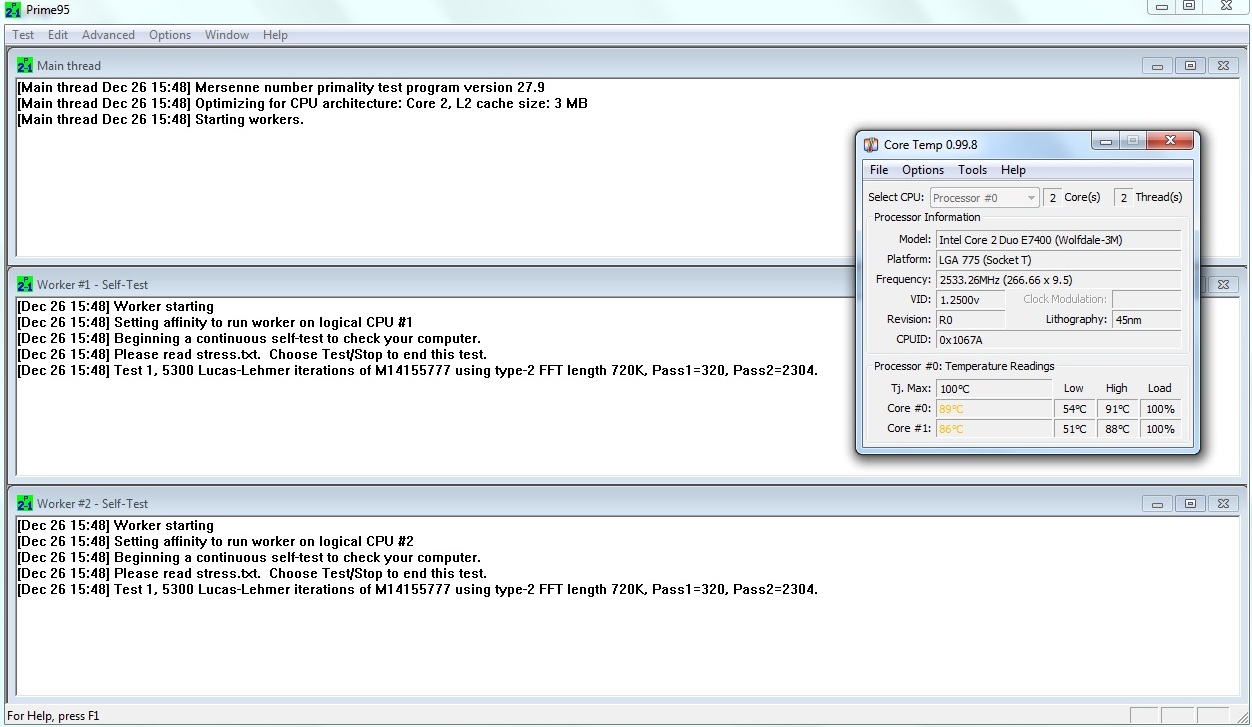Click the Core Temp thermometer icon

coord(872,145)
